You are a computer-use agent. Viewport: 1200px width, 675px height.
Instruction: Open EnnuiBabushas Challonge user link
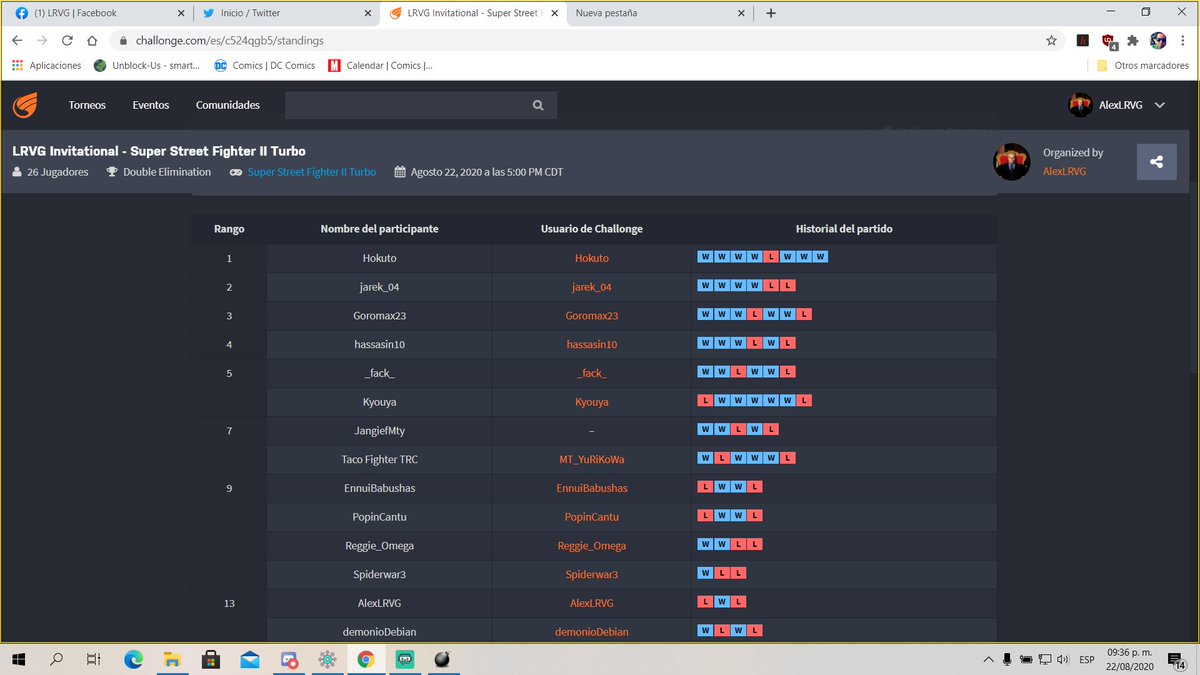591,488
